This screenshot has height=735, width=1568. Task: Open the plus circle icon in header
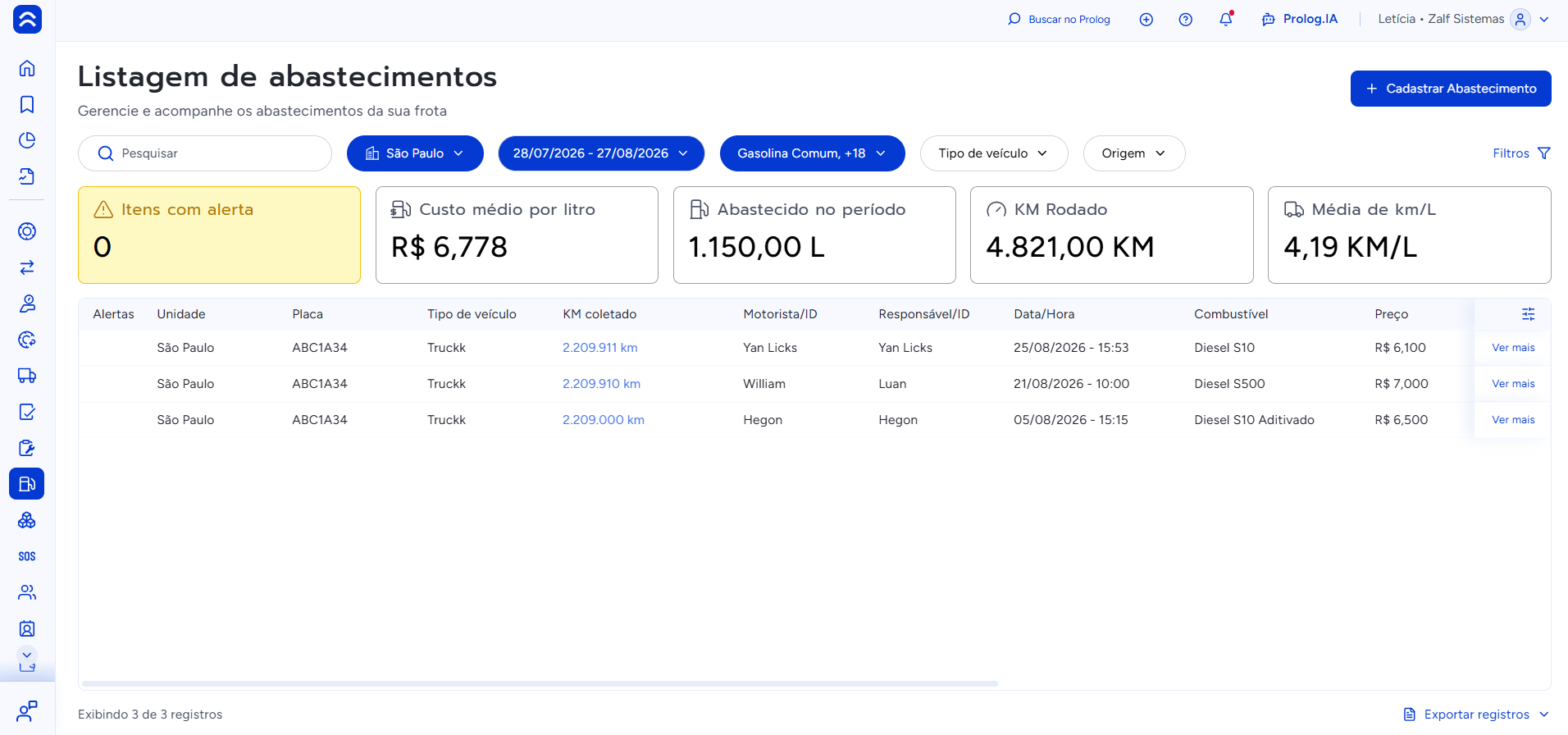tap(1146, 19)
